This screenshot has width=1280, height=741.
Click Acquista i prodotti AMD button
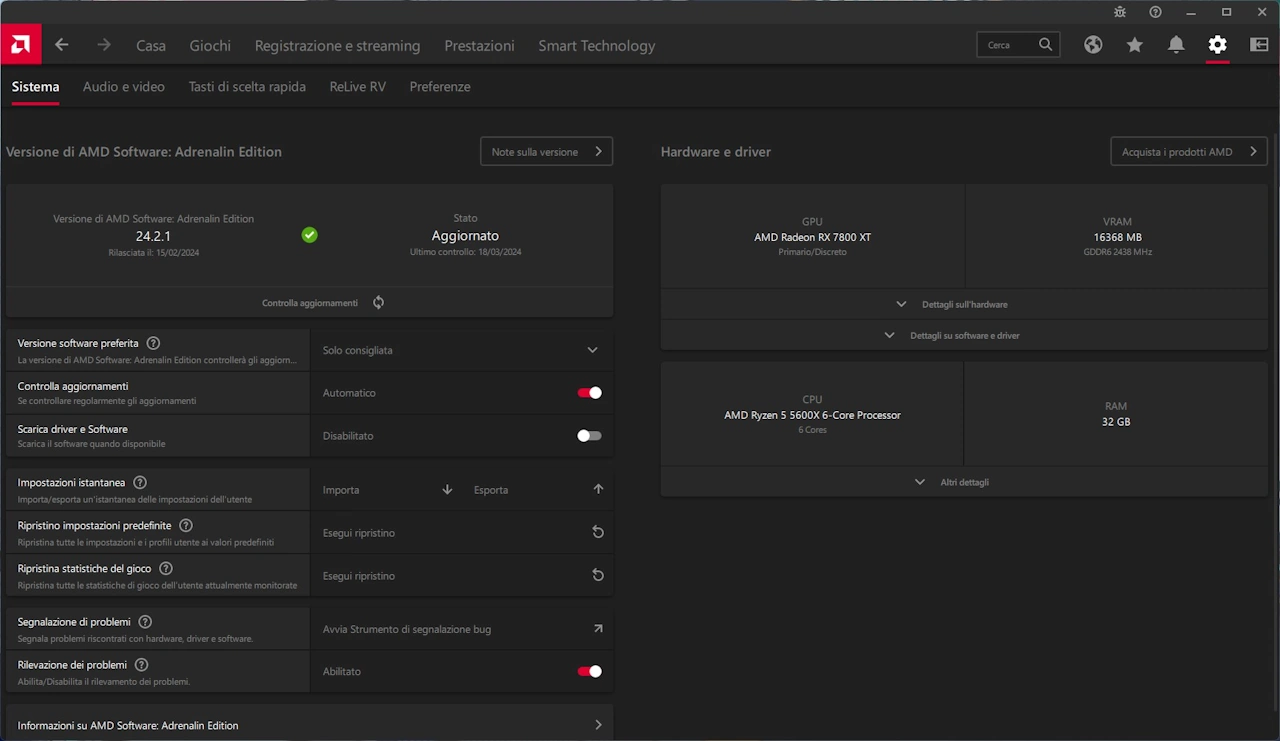click(x=1189, y=152)
